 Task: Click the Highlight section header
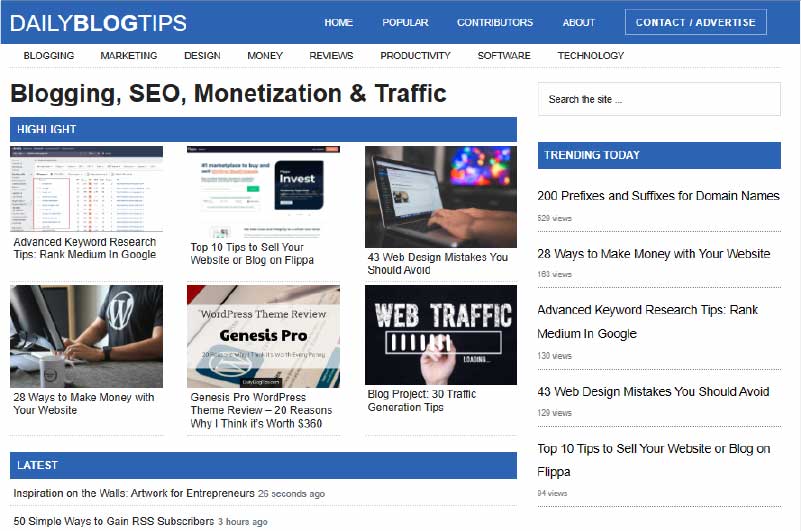263,129
